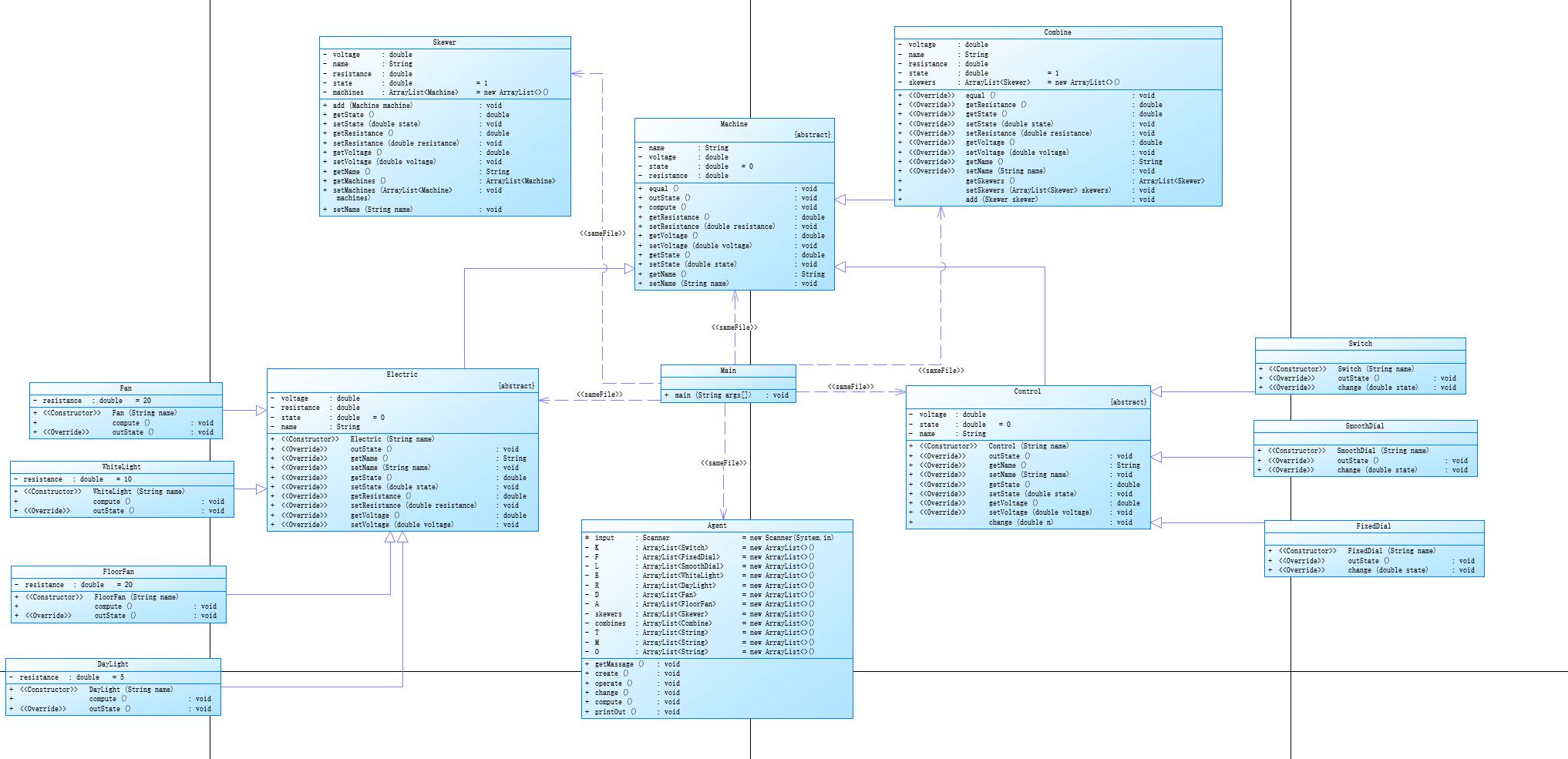
Task: Select the Main class title
Action: (x=728, y=371)
